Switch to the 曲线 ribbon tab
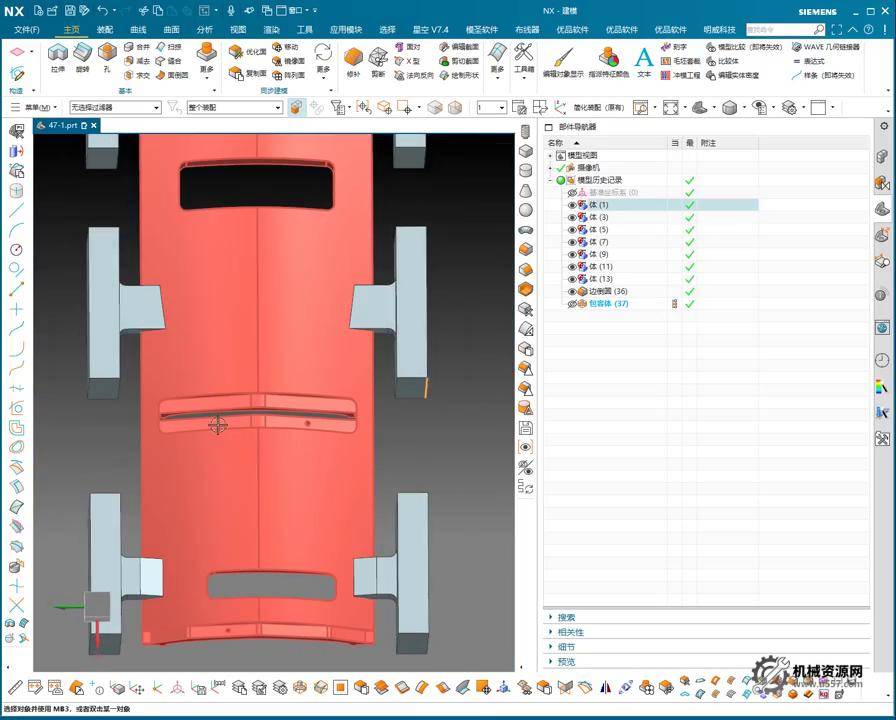 coord(138,30)
